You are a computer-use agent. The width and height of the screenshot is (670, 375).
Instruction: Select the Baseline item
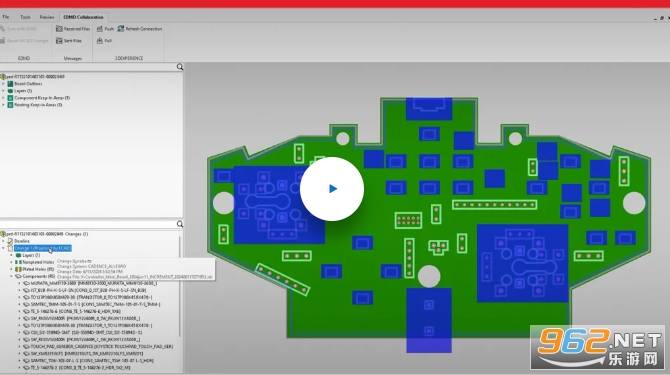pyautogui.click(x=18, y=241)
